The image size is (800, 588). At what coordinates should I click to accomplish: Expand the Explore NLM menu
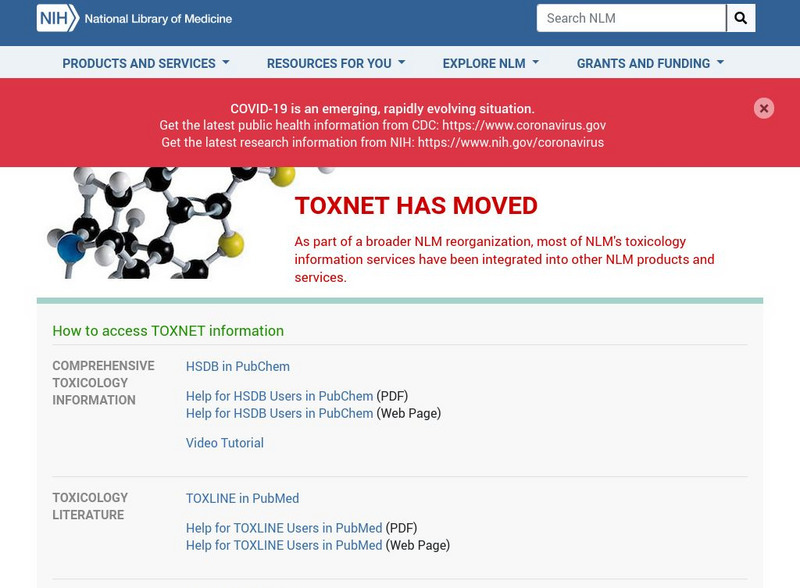click(x=491, y=63)
